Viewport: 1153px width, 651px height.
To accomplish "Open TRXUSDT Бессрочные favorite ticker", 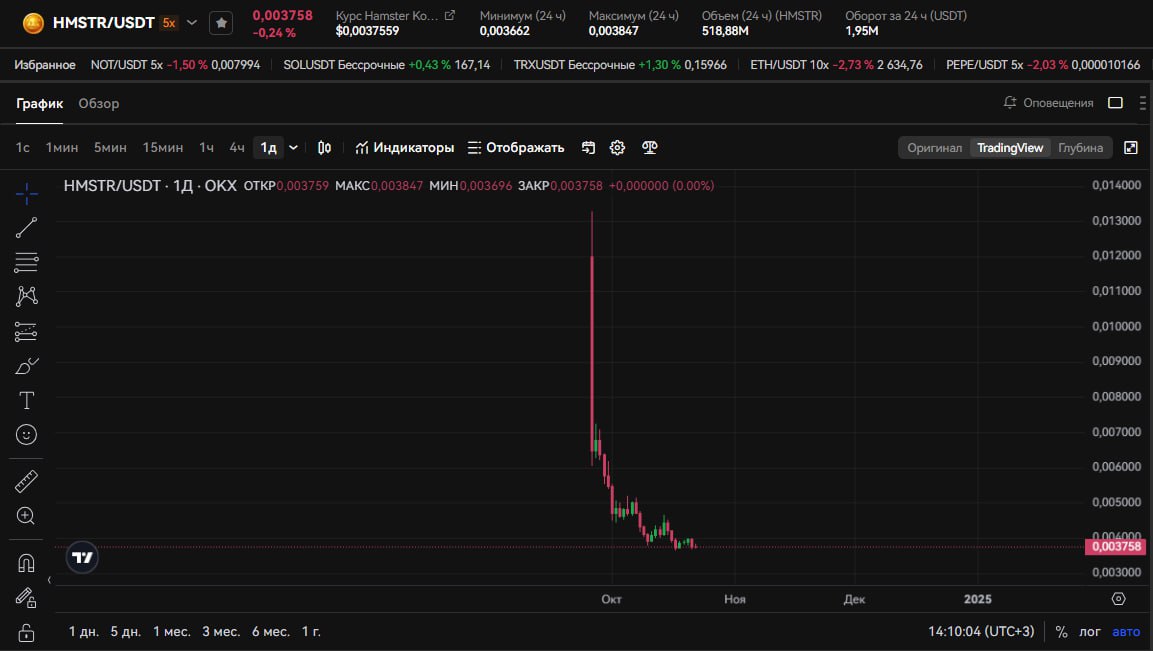I will pyautogui.click(x=620, y=65).
